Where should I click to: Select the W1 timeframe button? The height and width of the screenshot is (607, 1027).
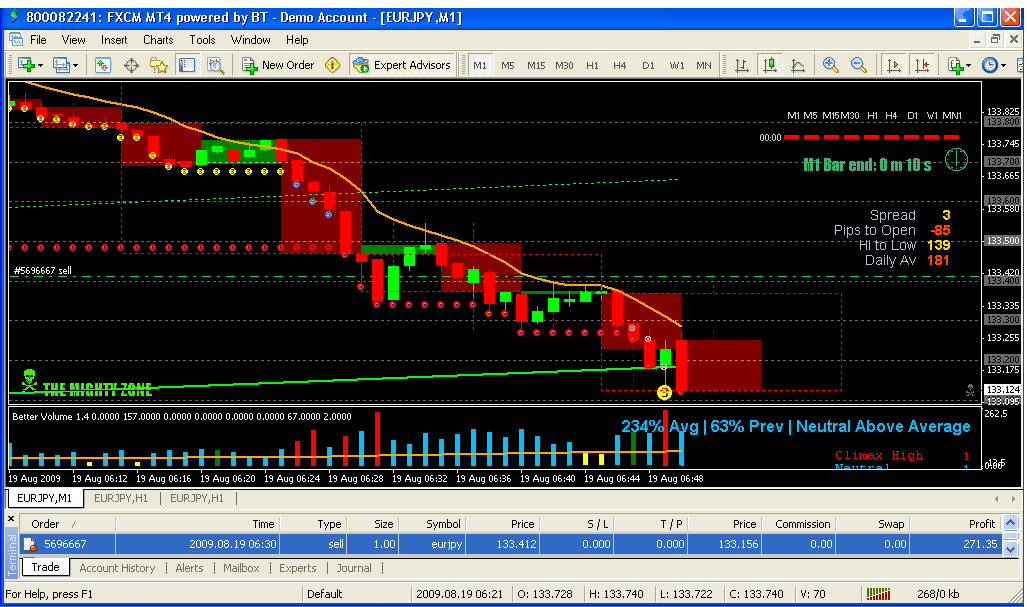point(677,65)
